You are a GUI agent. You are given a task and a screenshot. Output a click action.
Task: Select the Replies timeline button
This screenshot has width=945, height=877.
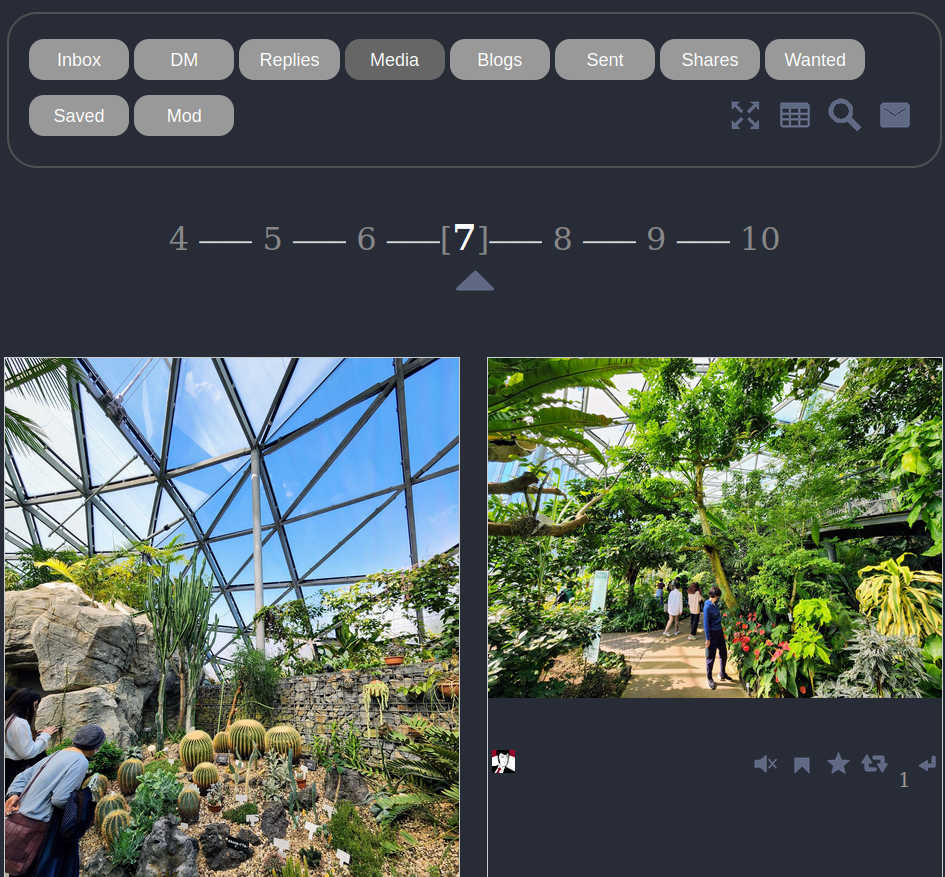coord(289,59)
